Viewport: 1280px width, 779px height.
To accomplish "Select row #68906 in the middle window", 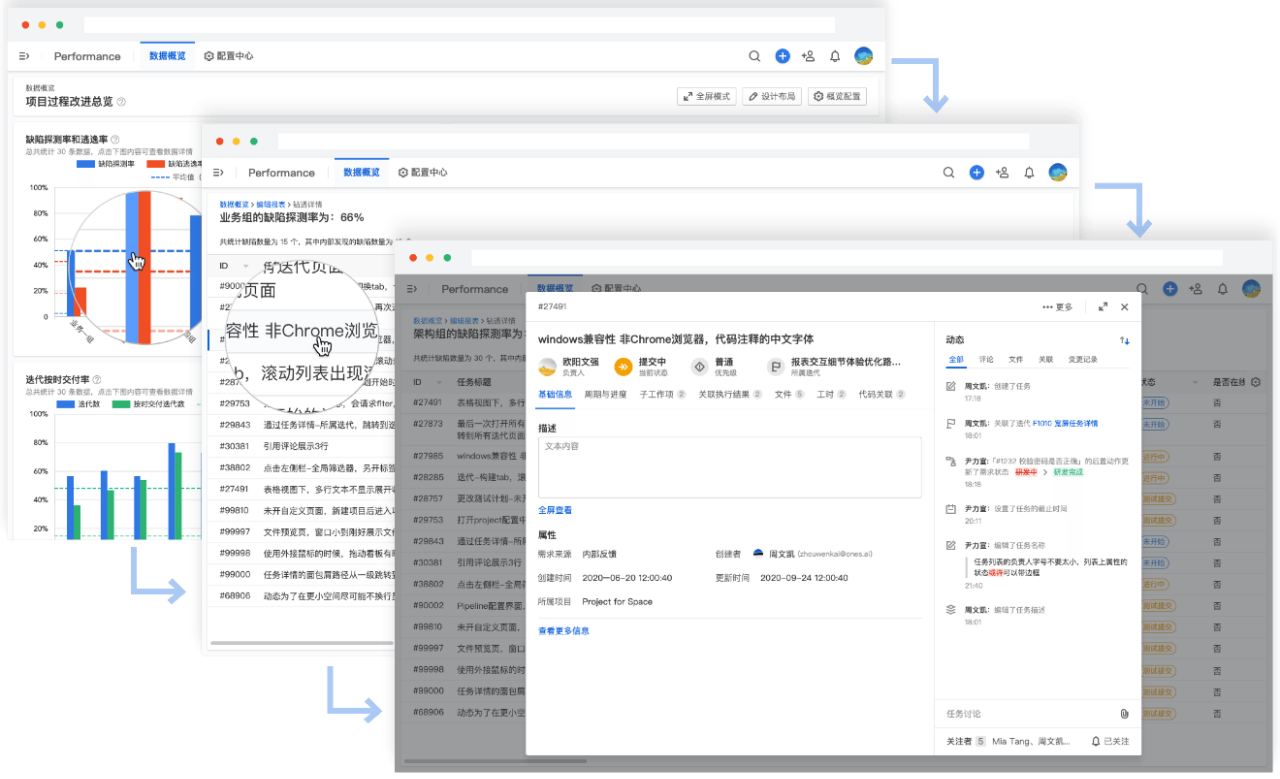I will coord(300,595).
